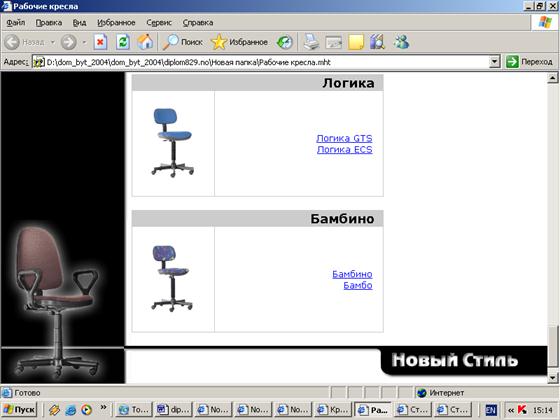Click the Stop loading red X icon
The width and height of the screenshot is (560, 420).
(x=100, y=42)
